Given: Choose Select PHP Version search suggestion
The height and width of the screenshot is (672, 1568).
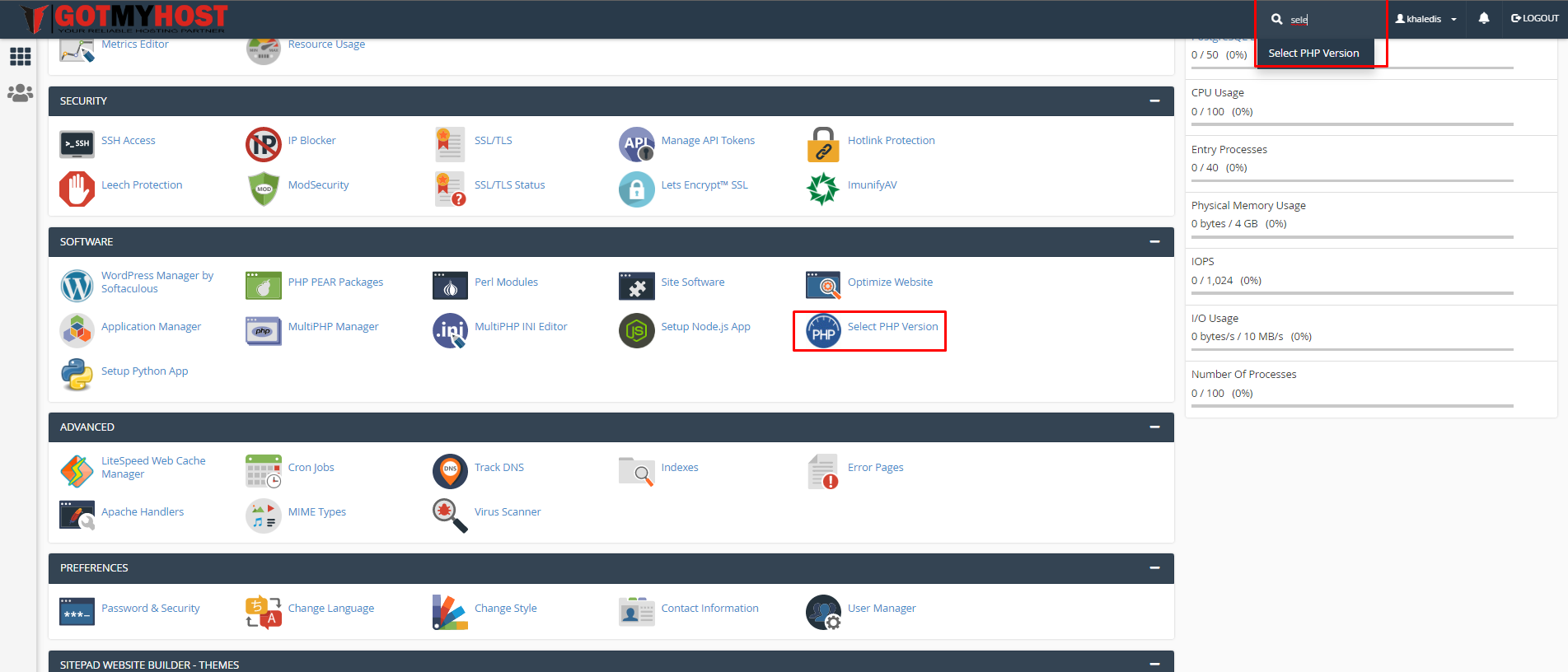Looking at the screenshot, I should click(1313, 54).
